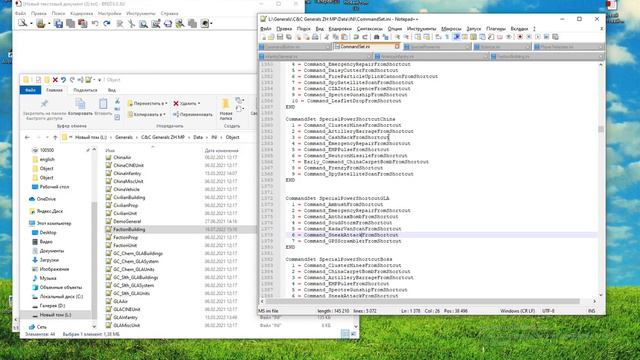Screen dimensions: 640x360
Task: Open recent locations dropdown in Explorer navigation
Action: [47, 137]
